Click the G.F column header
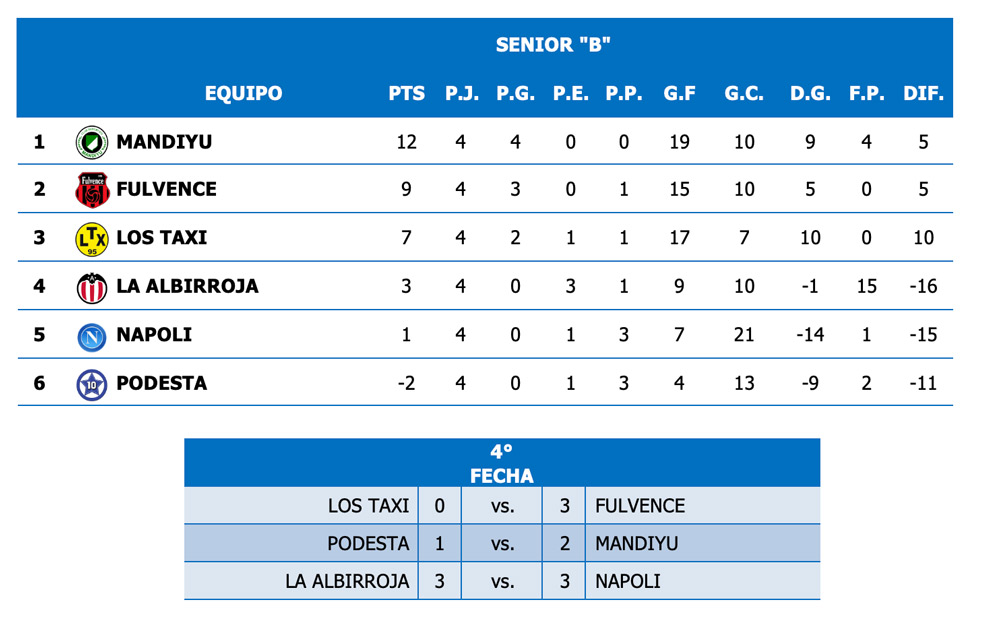Screen dimensions: 1000x628 pyautogui.click(x=679, y=94)
